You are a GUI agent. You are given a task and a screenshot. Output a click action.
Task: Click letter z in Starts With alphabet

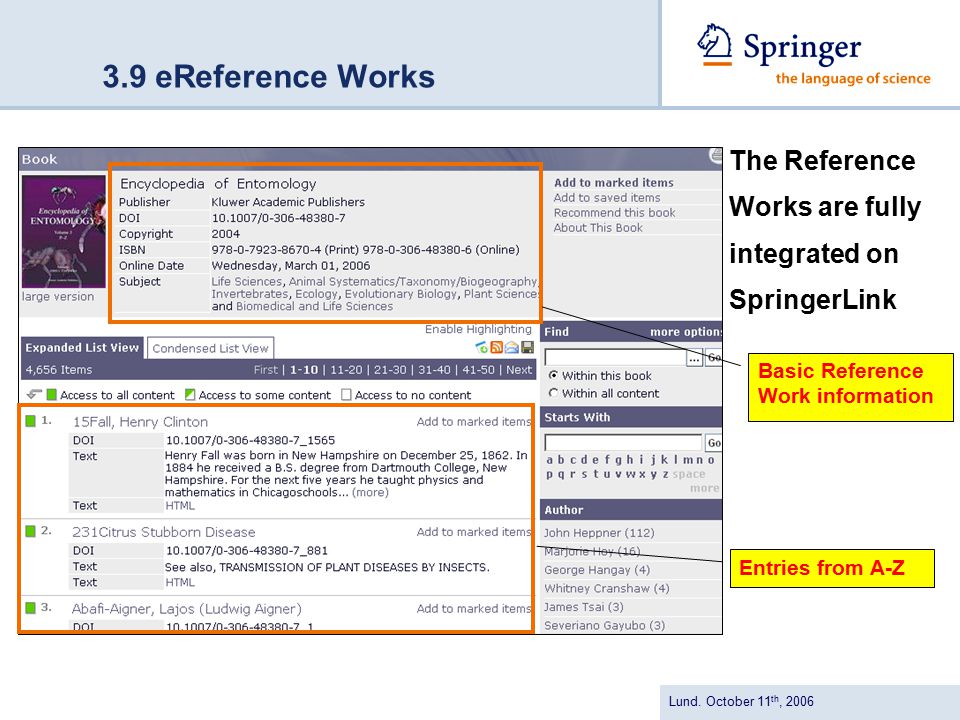click(x=666, y=474)
